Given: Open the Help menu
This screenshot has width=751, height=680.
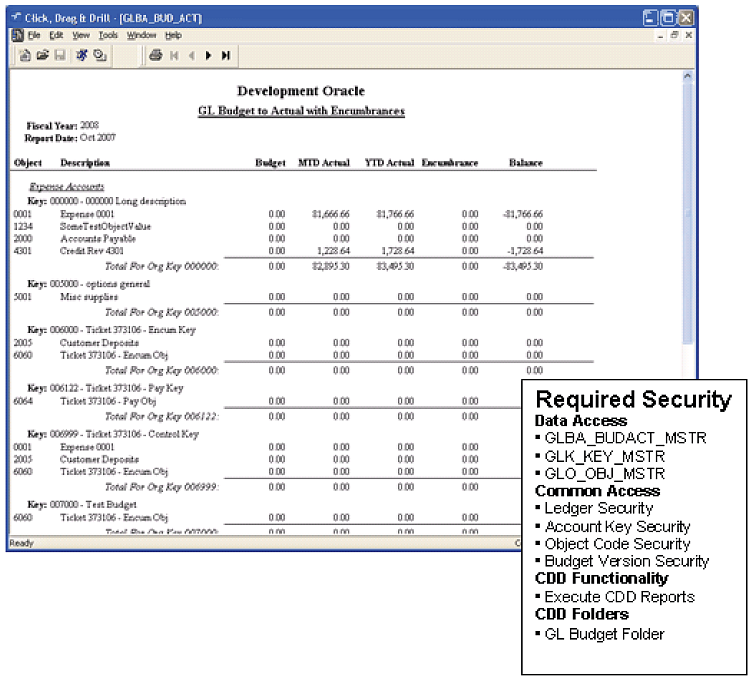Looking at the screenshot, I should point(174,35).
